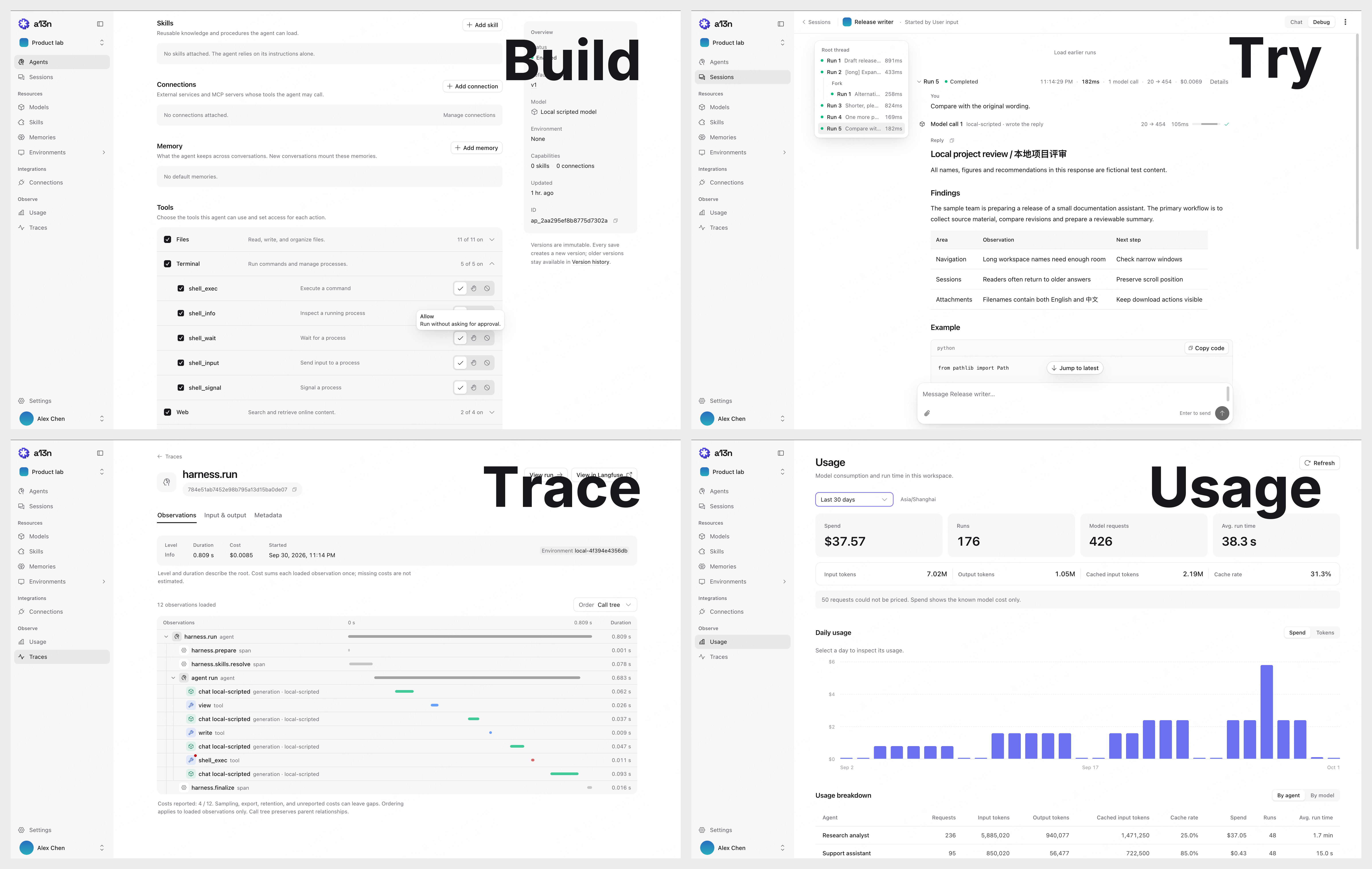
Task: Uncheck the Web tool group checkbox
Action: point(168,412)
